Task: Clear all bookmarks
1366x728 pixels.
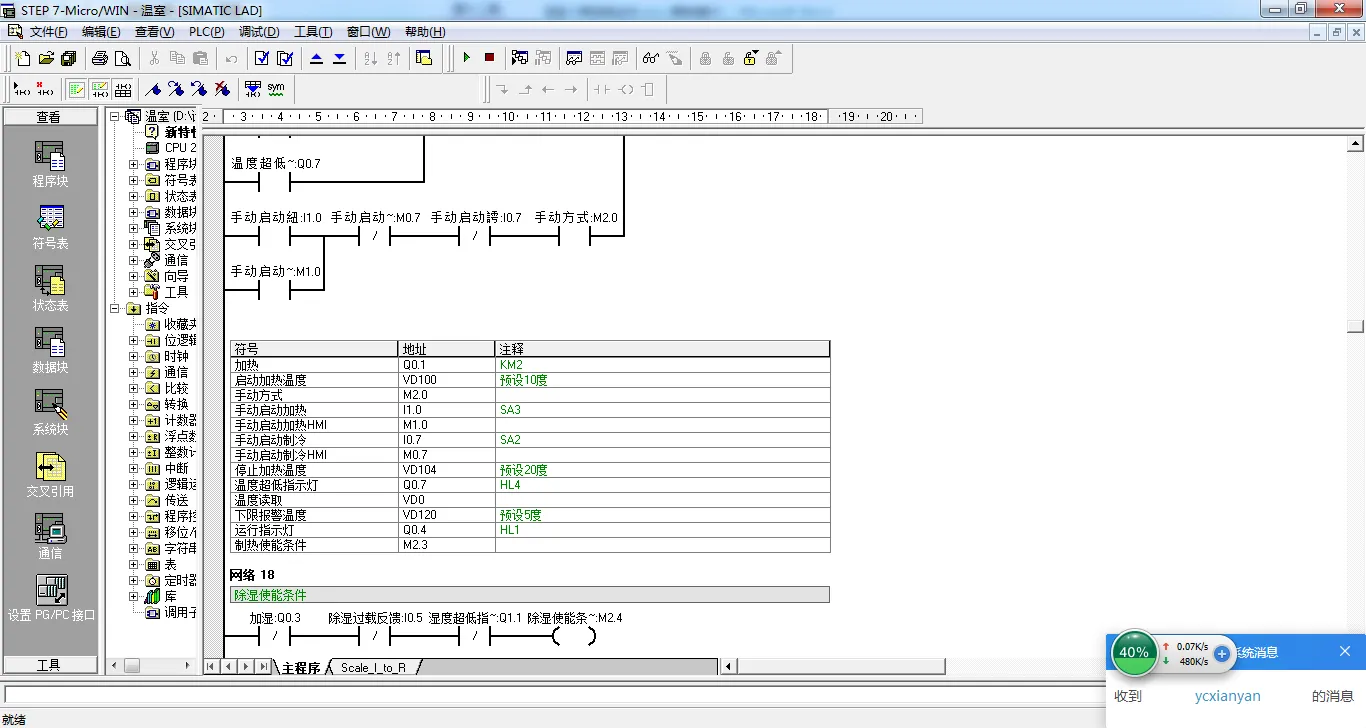Action: 222,89
